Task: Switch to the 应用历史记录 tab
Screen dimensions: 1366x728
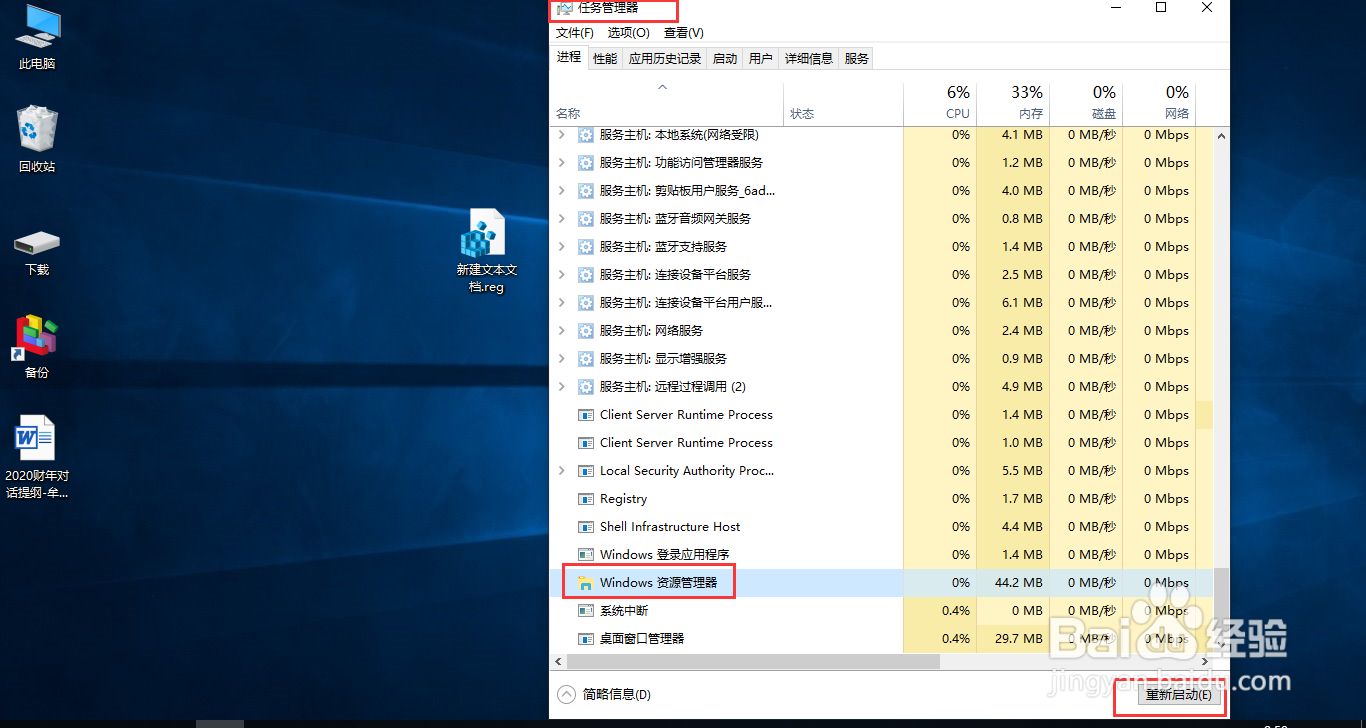Action: [x=665, y=59]
